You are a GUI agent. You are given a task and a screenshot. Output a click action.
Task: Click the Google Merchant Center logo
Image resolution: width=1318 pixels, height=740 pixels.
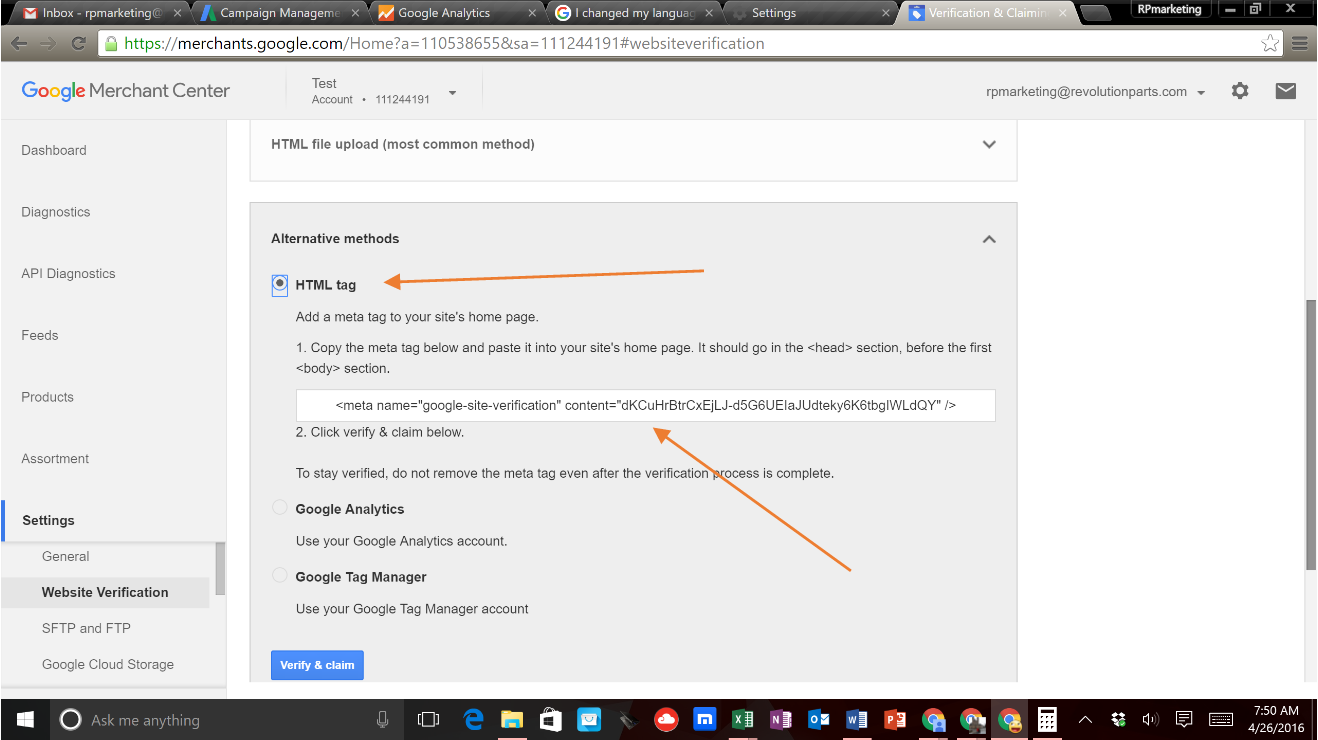pyautogui.click(x=126, y=91)
